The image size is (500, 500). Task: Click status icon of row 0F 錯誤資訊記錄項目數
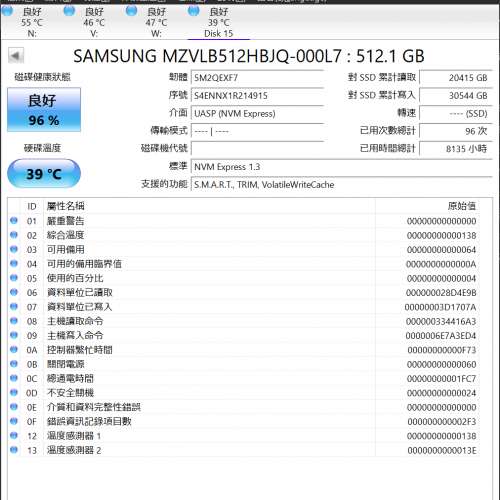click(14, 421)
